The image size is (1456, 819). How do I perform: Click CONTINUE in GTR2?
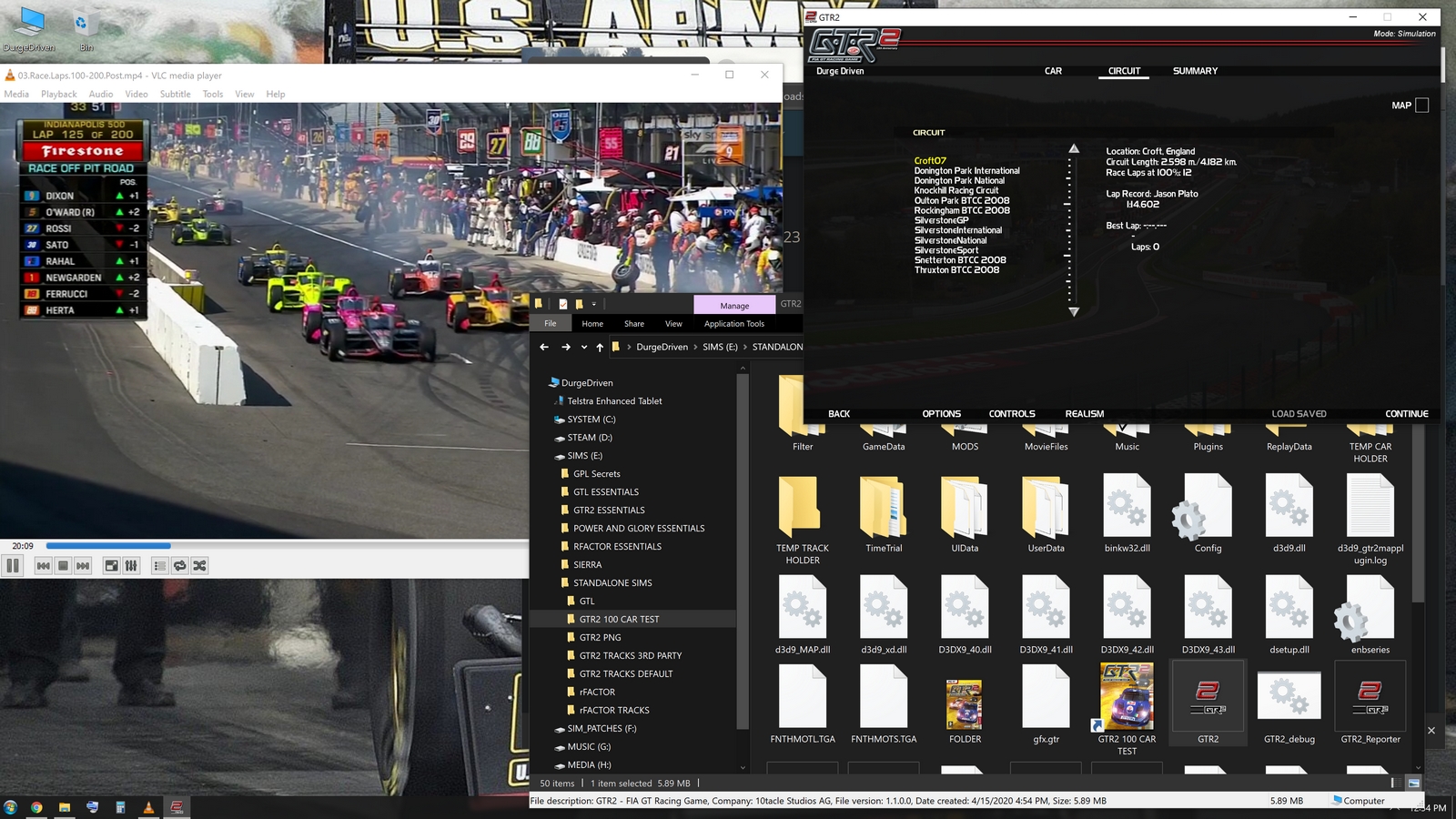(x=1407, y=414)
